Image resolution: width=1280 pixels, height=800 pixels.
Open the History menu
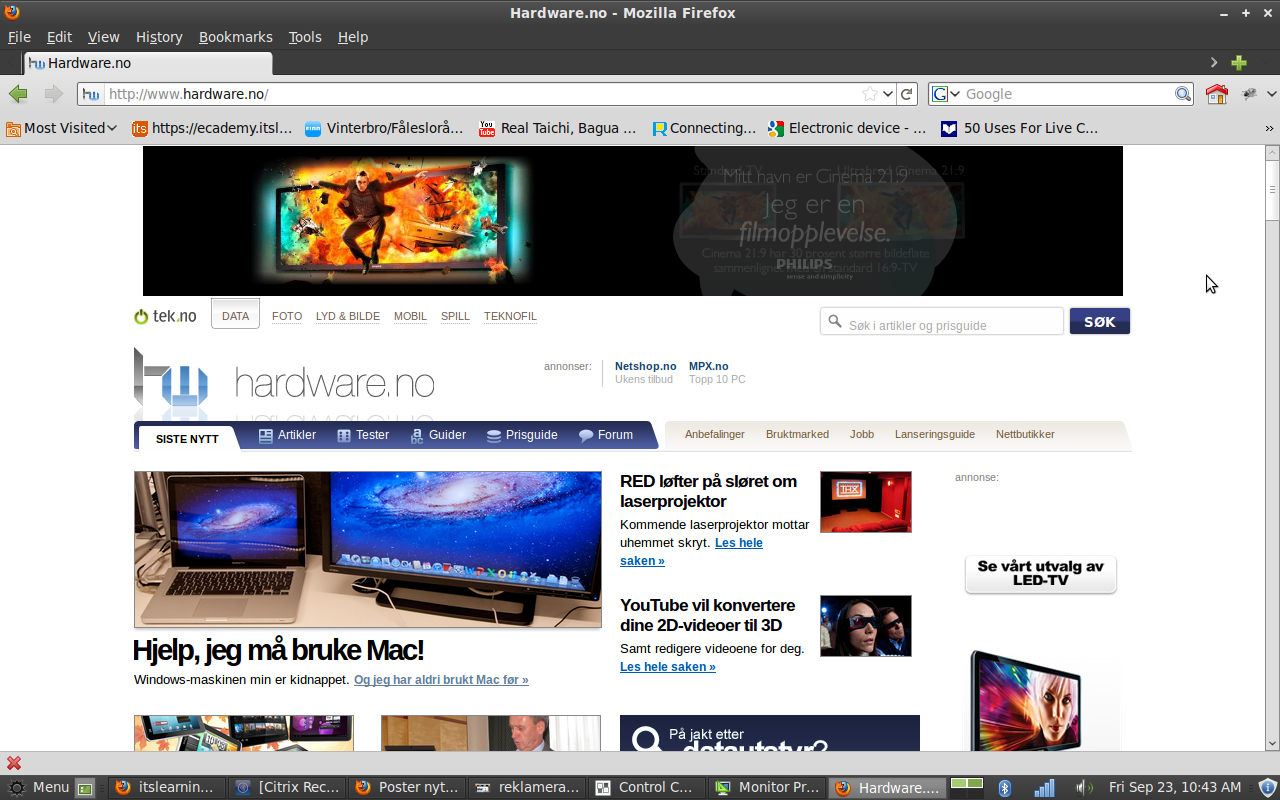tap(159, 37)
